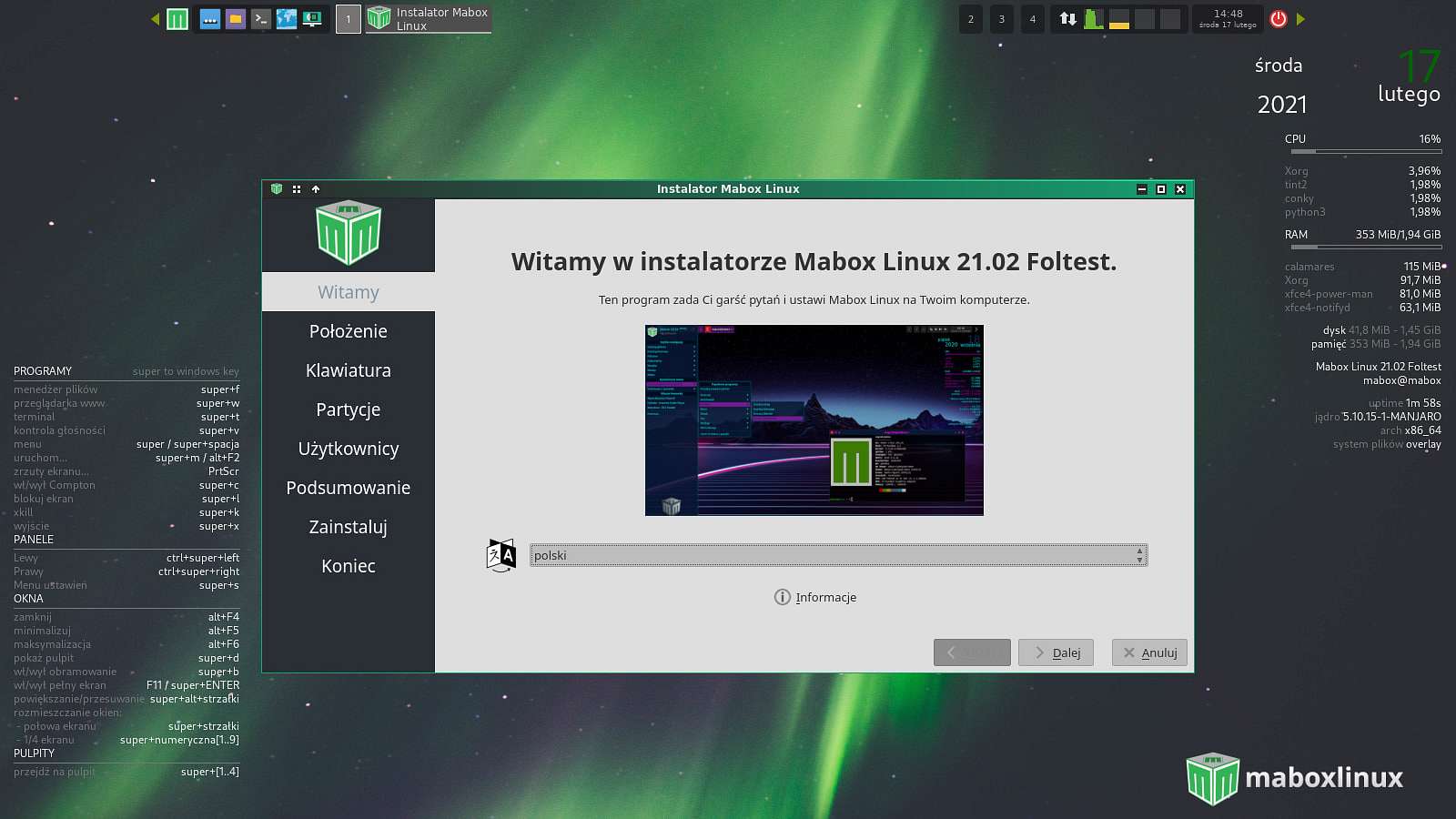Open the web browser globe icon

tap(287, 18)
